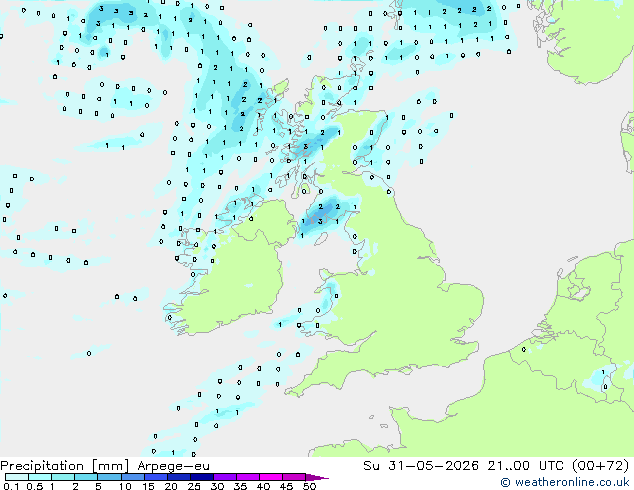Click the 'Arpege-eu' model name

(x=173, y=466)
